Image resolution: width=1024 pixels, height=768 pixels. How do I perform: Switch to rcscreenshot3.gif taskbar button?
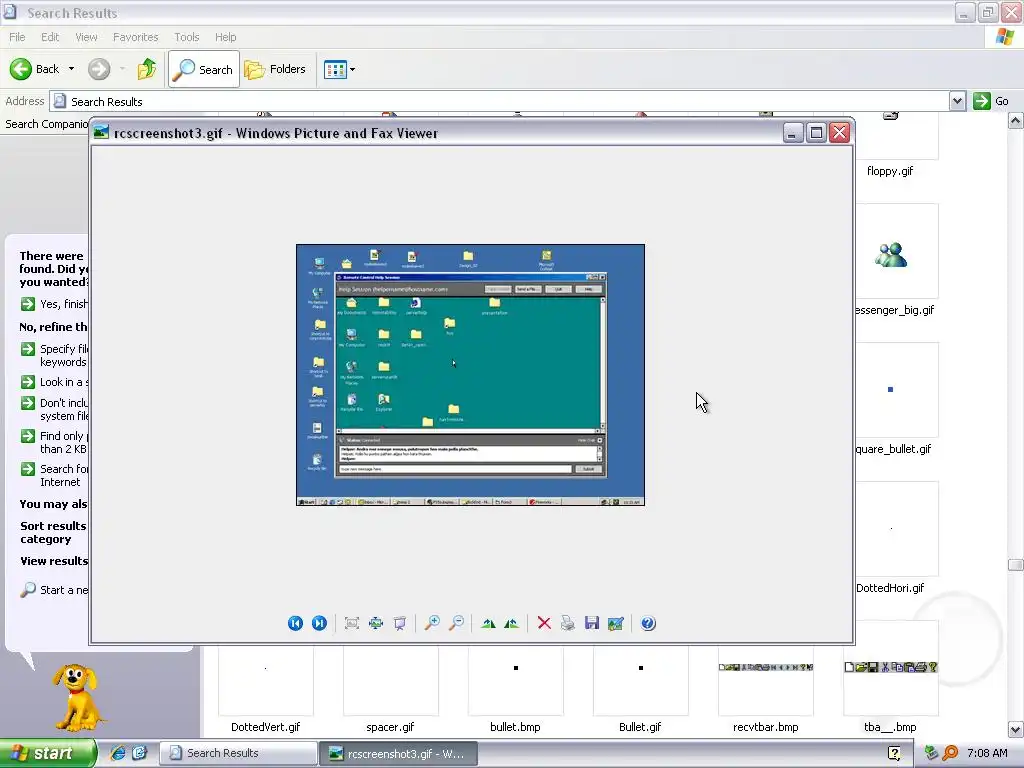(x=398, y=754)
